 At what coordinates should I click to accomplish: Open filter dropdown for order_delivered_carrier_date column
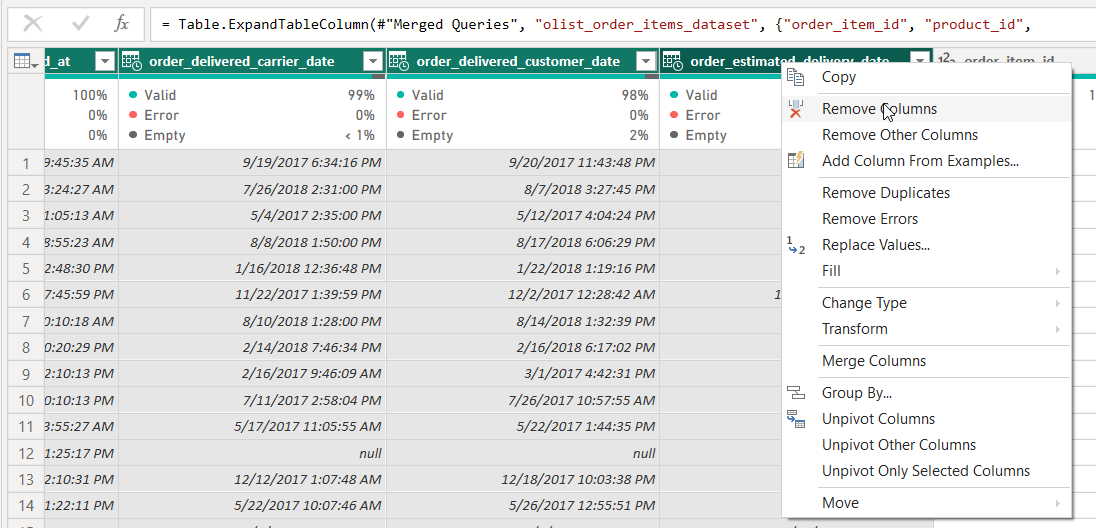[x=372, y=62]
